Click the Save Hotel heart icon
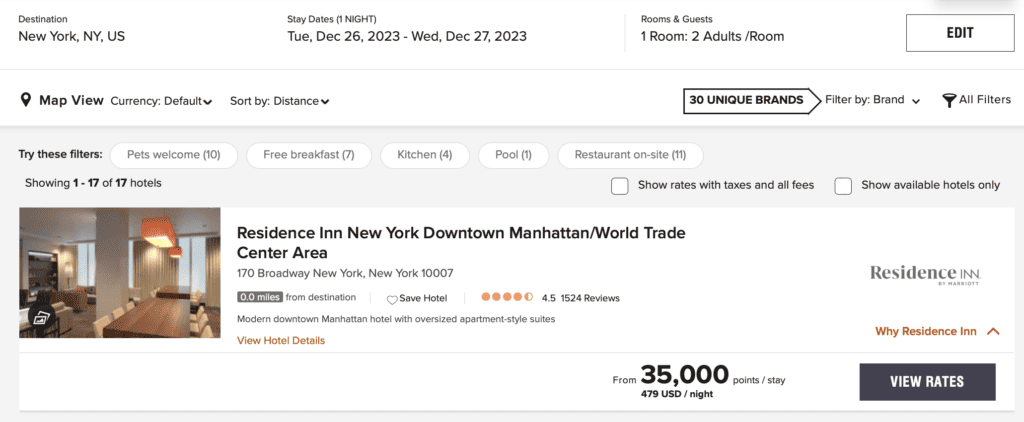 [392, 298]
